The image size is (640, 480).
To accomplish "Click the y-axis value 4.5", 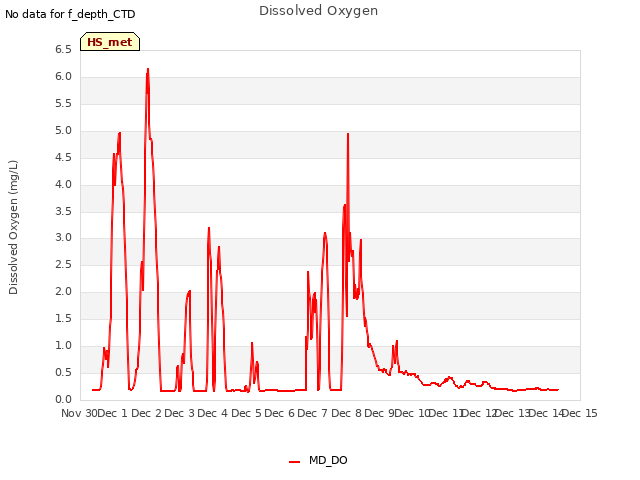I will tap(63, 158).
